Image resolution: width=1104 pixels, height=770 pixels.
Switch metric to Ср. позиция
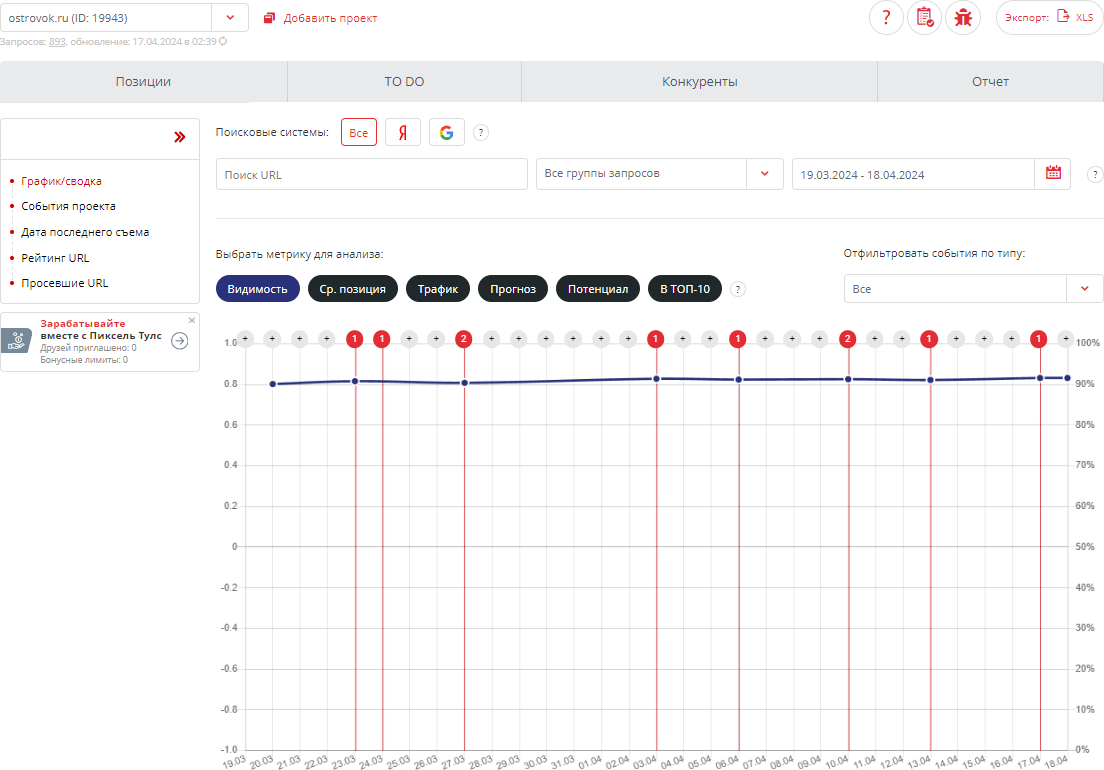tap(353, 289)
